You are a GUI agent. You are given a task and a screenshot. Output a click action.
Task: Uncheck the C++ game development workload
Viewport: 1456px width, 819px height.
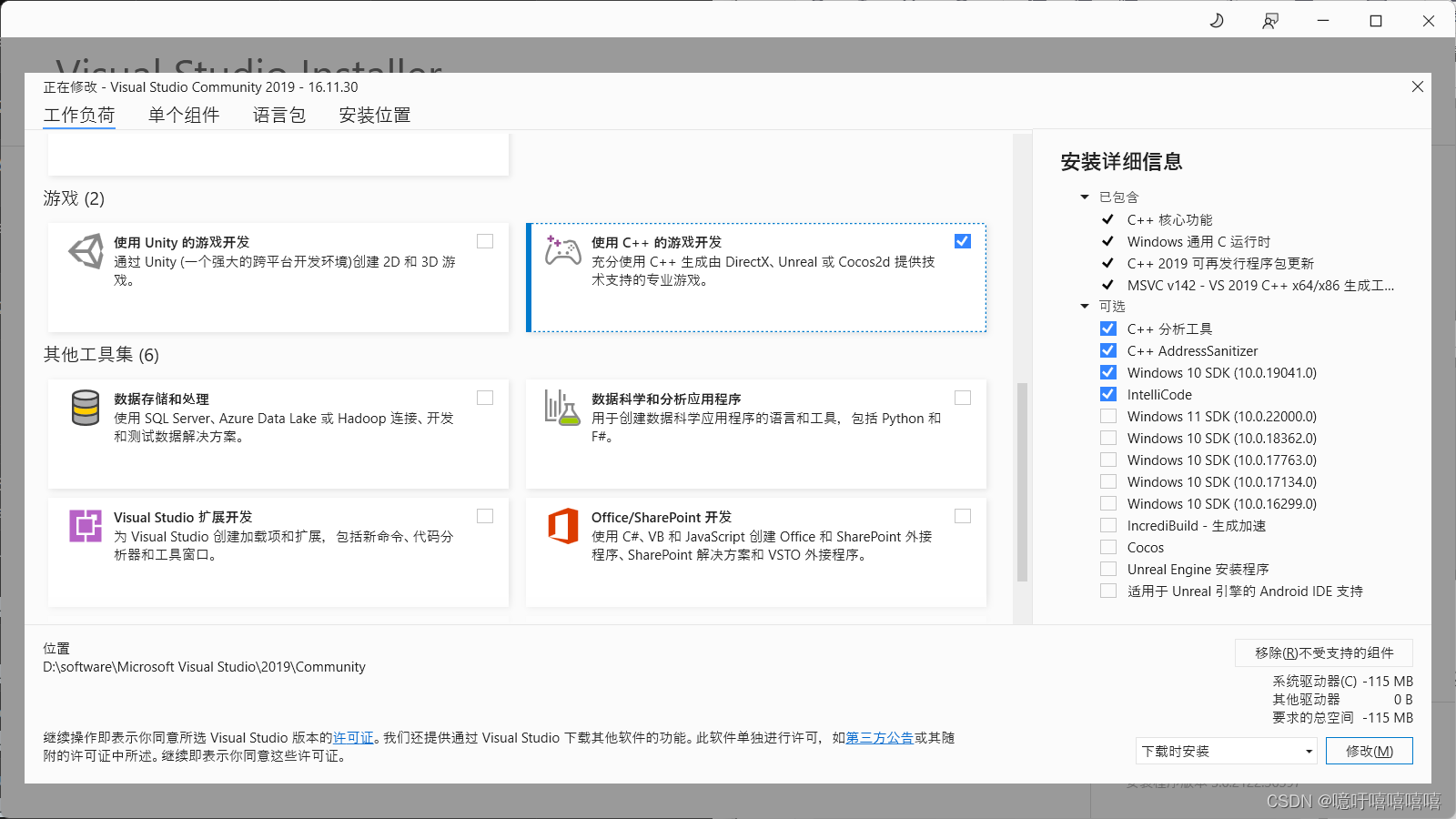(x=963, y=241)
